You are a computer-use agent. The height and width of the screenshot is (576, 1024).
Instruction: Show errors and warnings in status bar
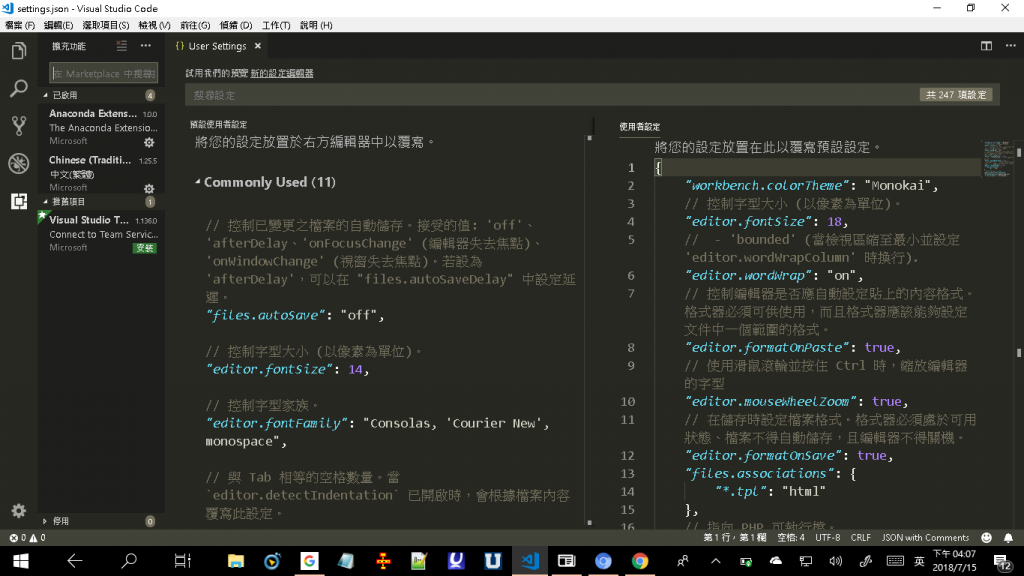(x=27, y=537)
